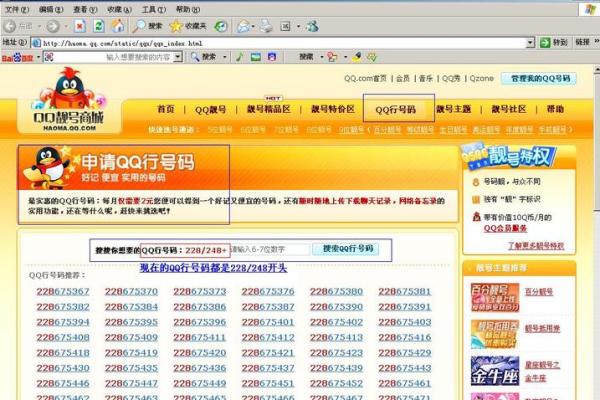Click the 6-7 digit number input field

(x=270, y=250)
